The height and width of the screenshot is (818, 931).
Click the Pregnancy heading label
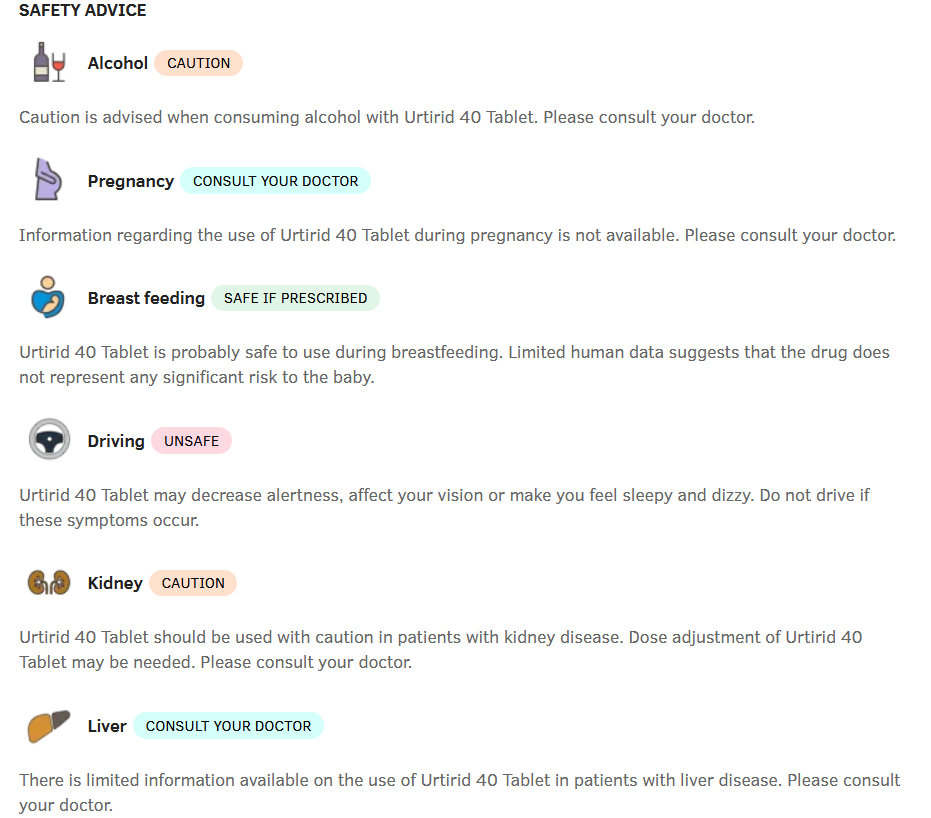(x=131, y=181)
